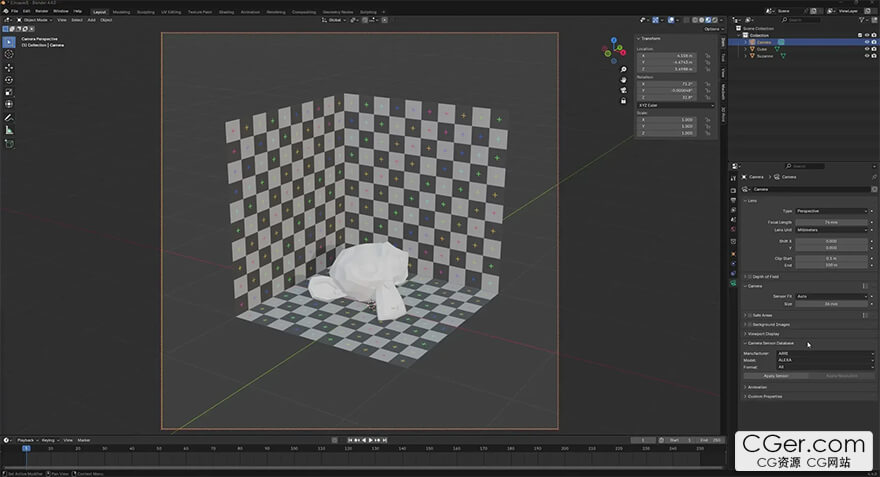The height and width of the screenshot is (477, 880).
Task: Switch to the Sculpting workspace tab
Action: (145, 11)
